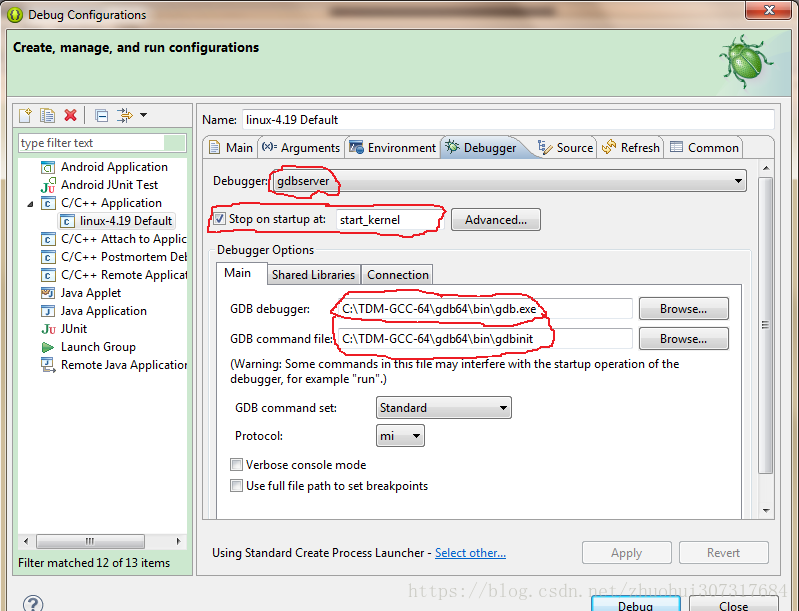Switch to the Environment tab
Screen dimensions: 799x611
pos(392,148)
